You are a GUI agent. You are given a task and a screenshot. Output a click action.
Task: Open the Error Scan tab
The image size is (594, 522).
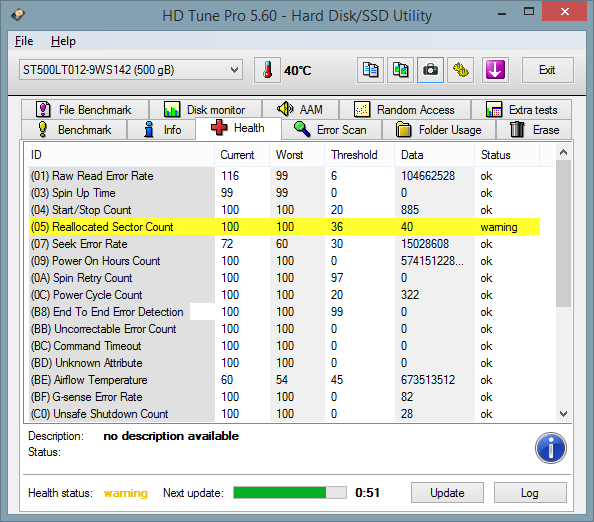tap(331, 130)
